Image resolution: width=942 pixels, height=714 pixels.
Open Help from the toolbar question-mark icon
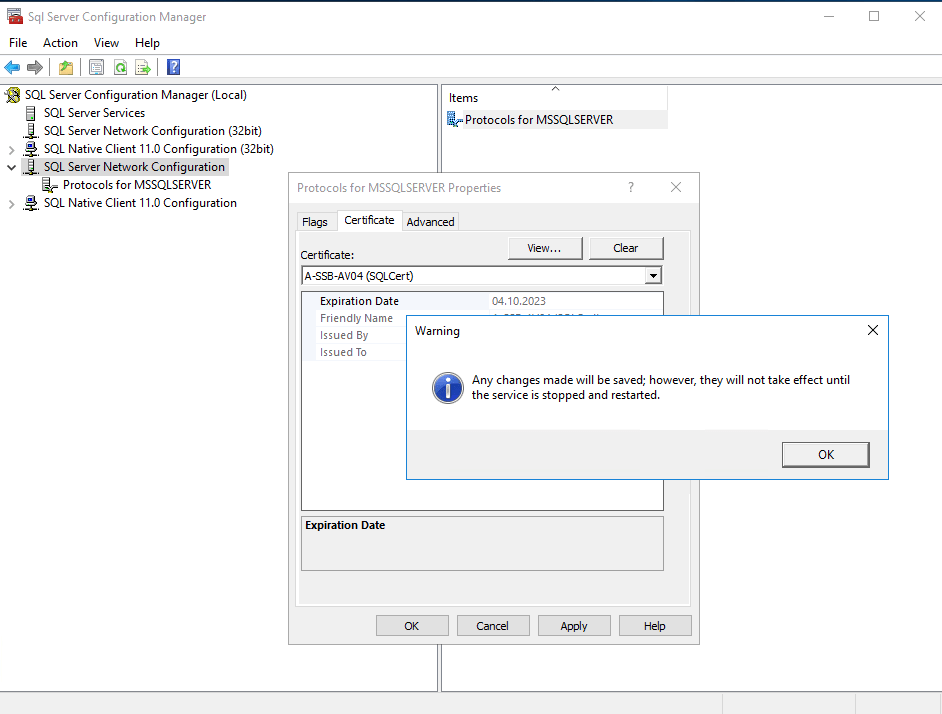tap(174, 68)
